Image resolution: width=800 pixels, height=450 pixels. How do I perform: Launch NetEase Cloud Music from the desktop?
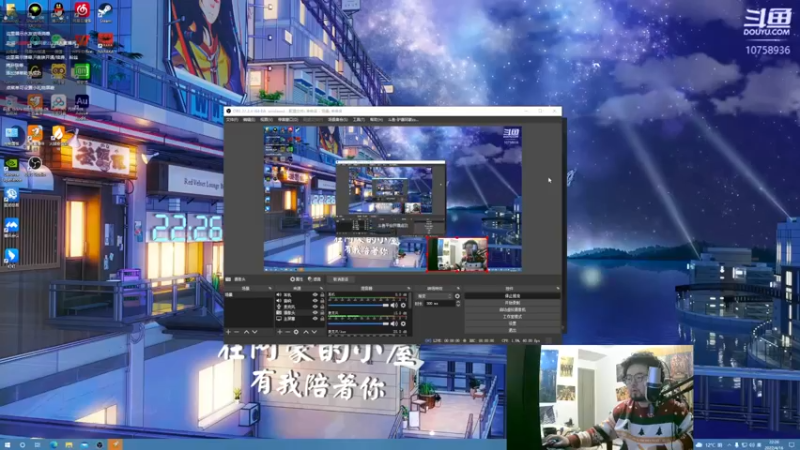tap(82, 11)
